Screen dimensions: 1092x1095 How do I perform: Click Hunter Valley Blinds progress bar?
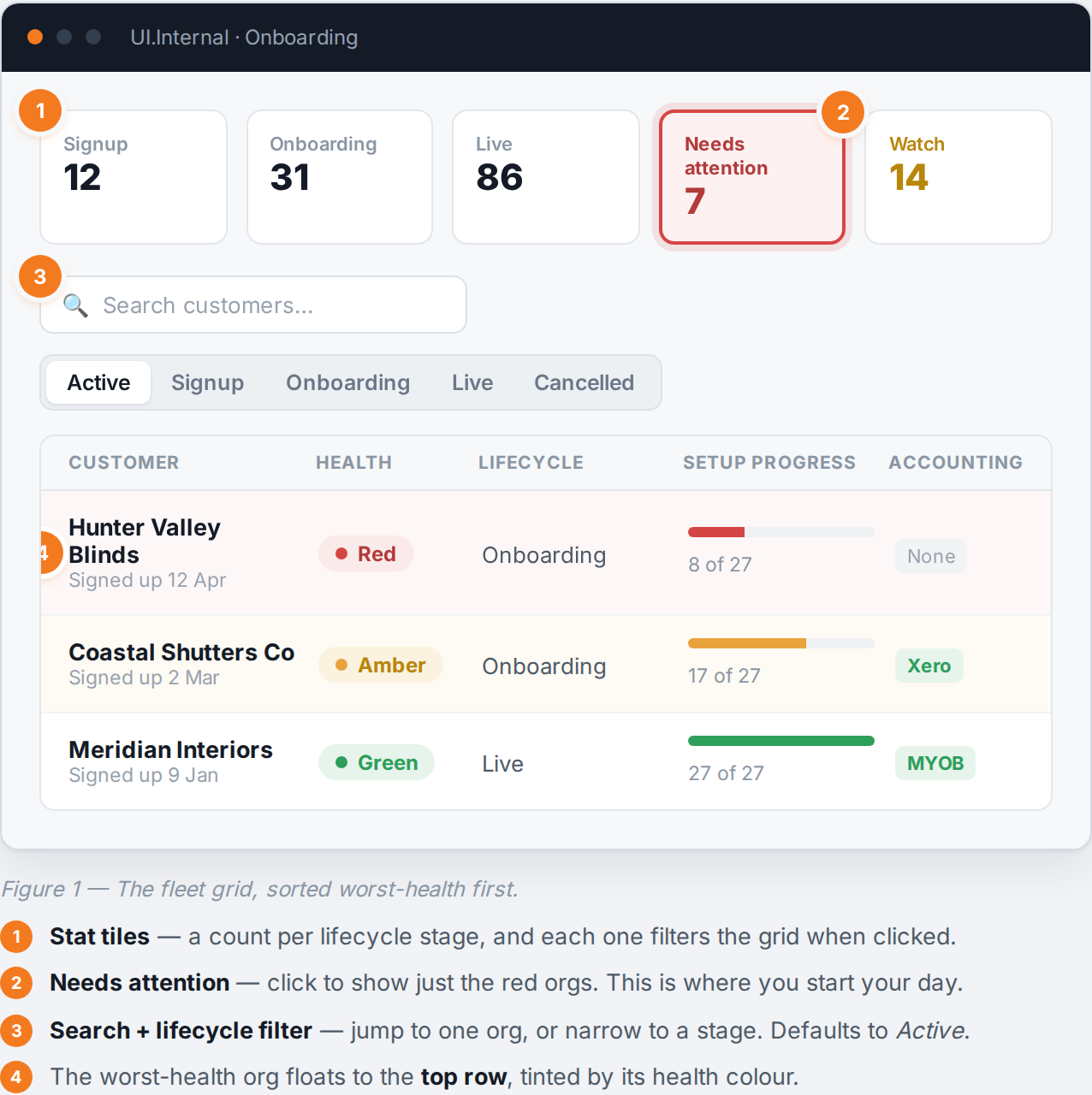(x=781, y=532)
